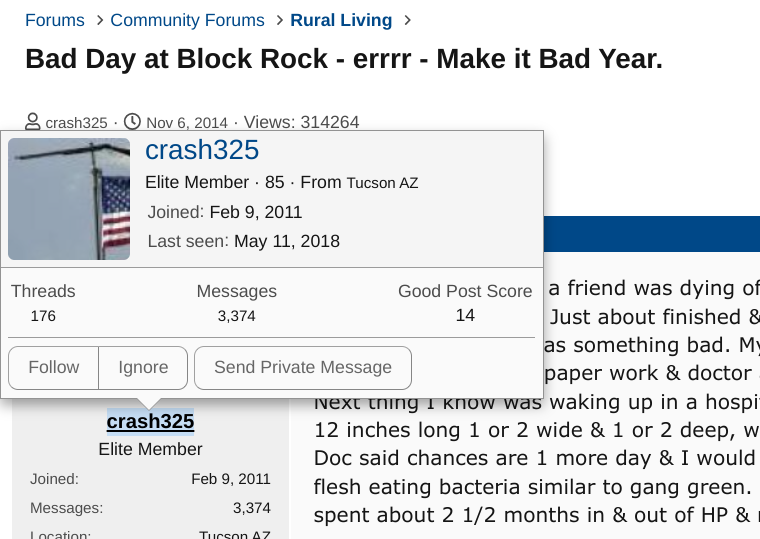The height and width of the screenshot is (539, 760).
Task: Click the Views: 314264 counter
Action: 301,122
